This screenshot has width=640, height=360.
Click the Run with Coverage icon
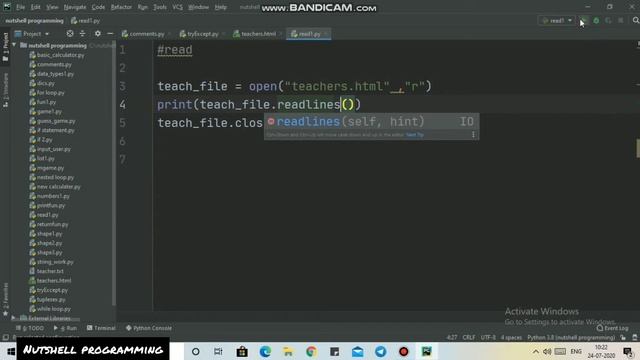click(609, 20)
